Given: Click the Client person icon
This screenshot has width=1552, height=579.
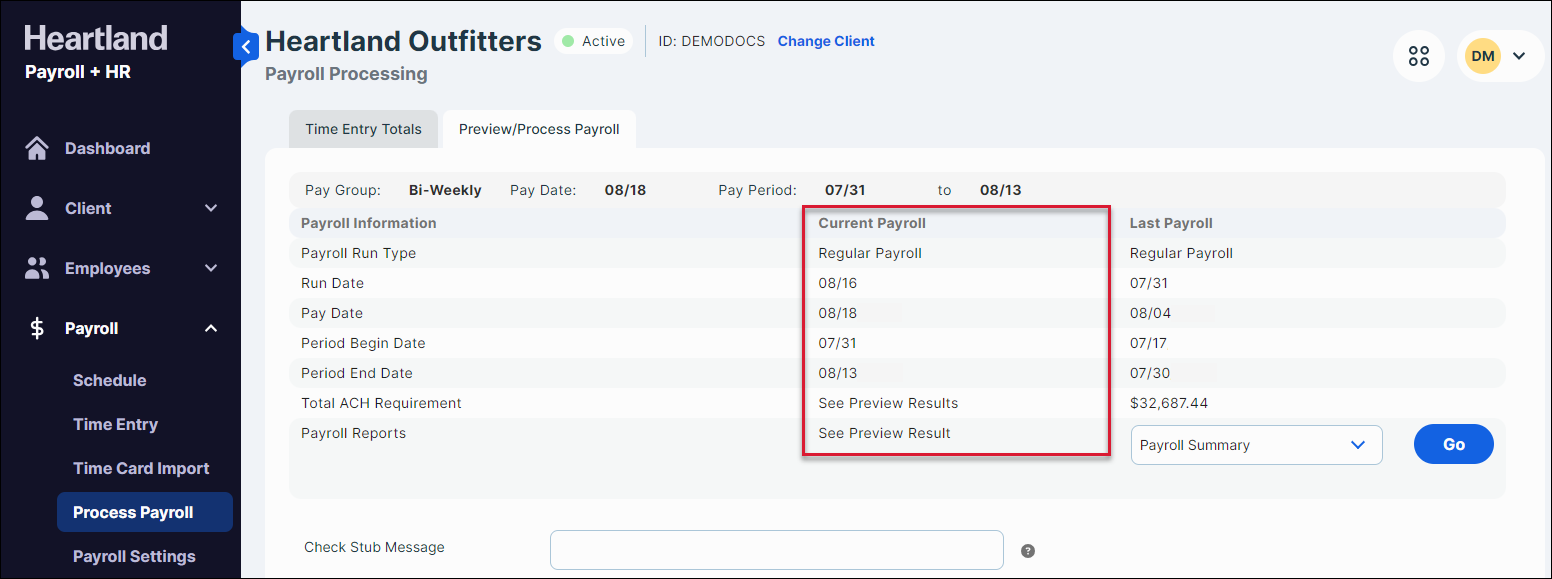Looking at the screenshot, I should pos(37,208).
